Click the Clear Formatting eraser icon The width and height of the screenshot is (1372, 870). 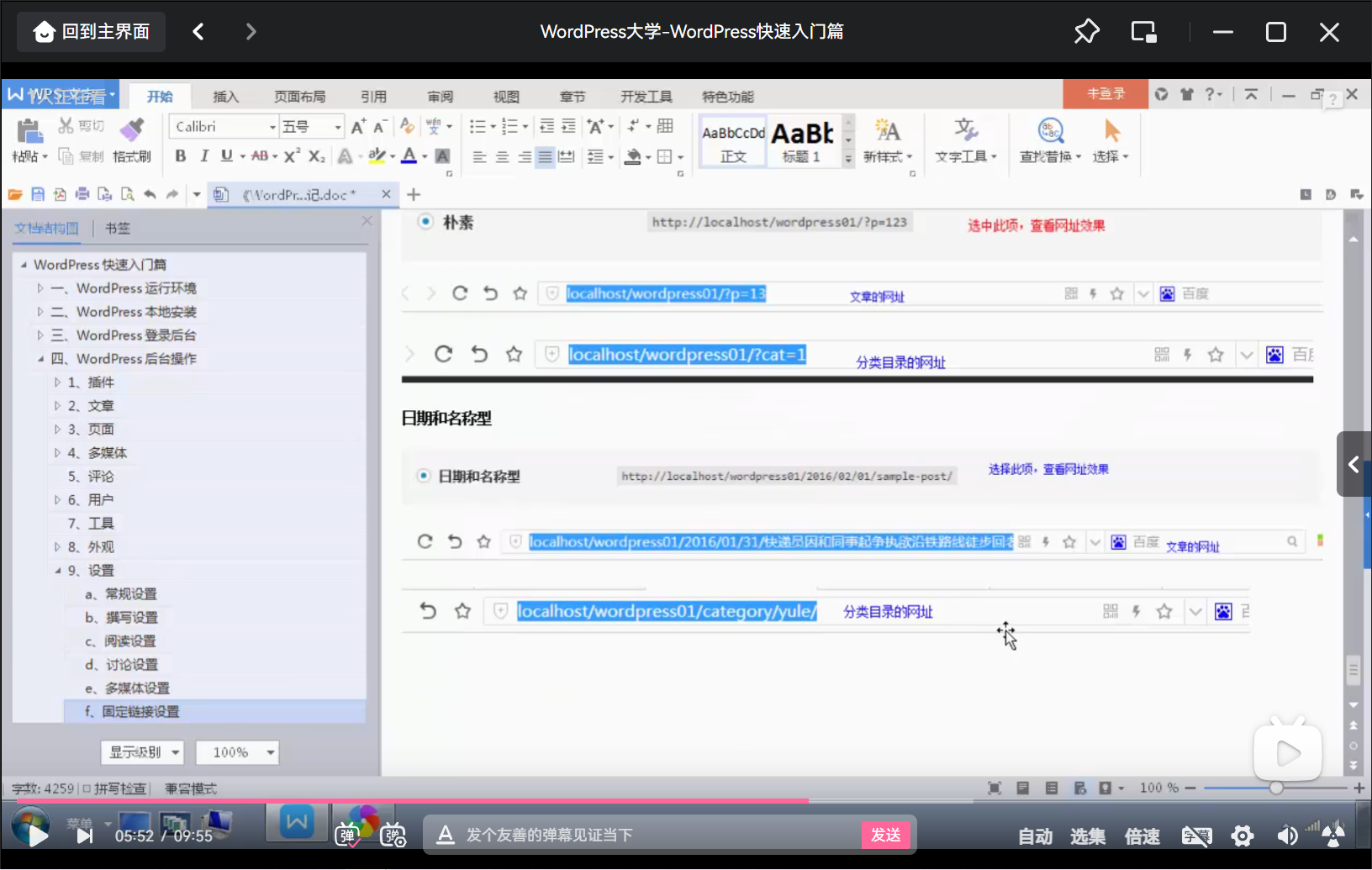point(407,126)
